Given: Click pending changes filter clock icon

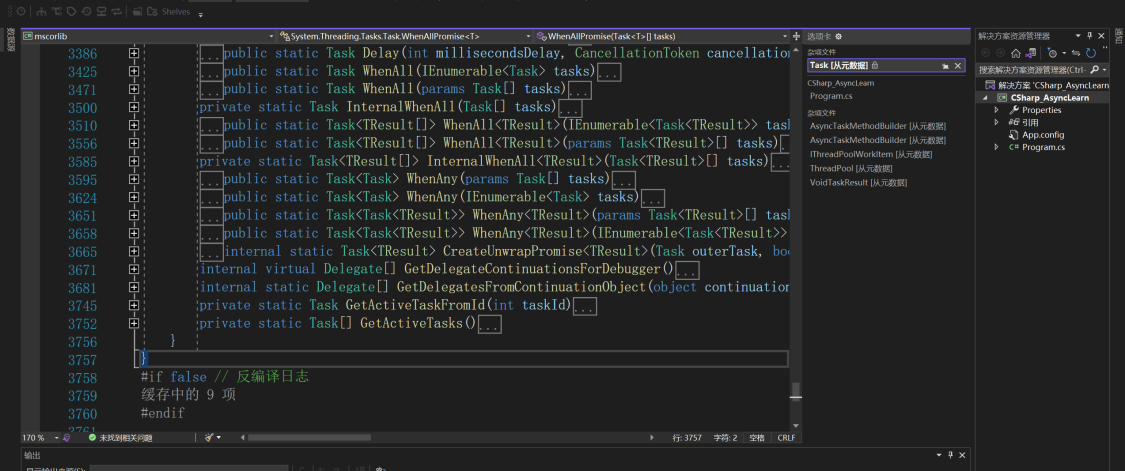Looking at the screenshot, I should [x=1051, y=53].
